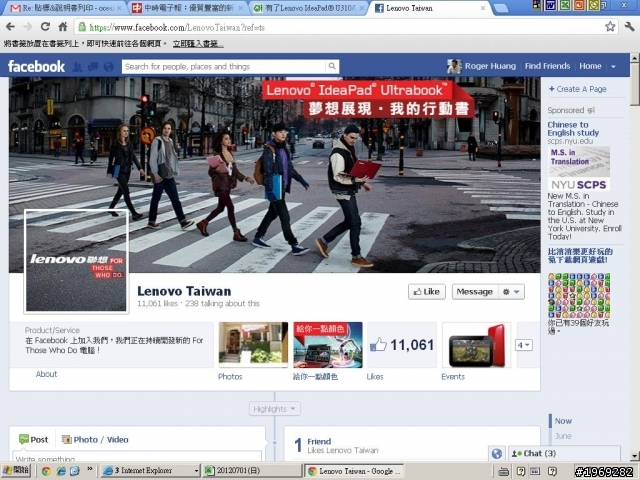The image size is (640, 480).
Task: Switch to 20120701(日) taskbar window
Action: pos(252,471)
